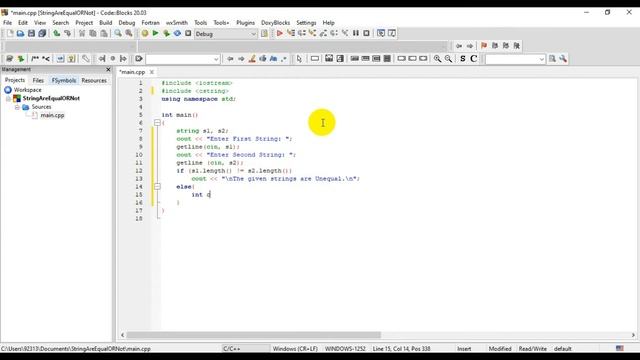The height and width of the screenshot is (360, 640).
Task: Toggle the match case Aa icon
Action: tap(273, 59)
